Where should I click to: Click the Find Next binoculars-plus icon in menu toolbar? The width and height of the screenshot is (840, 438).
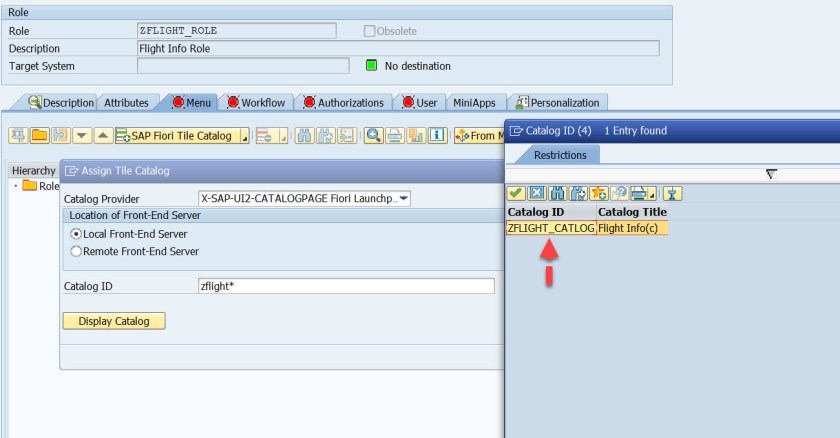coord(325,135)
